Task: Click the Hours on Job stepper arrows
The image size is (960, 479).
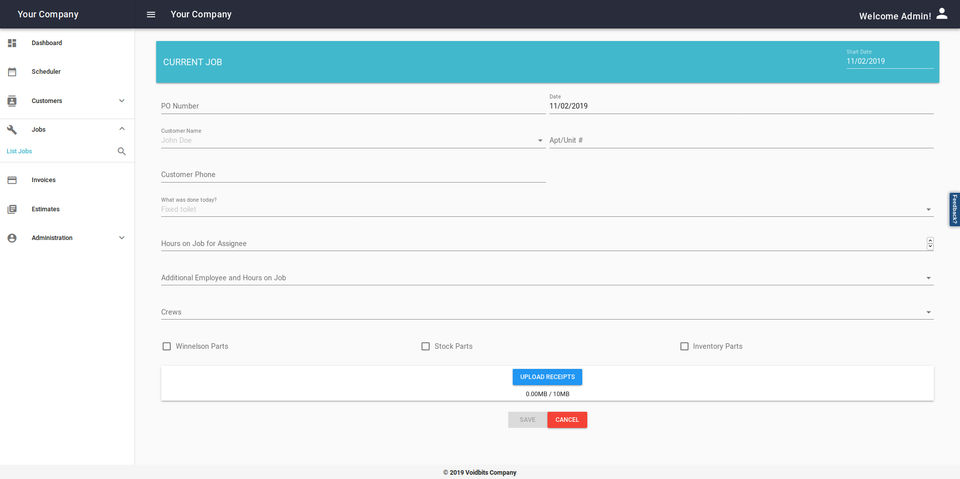Action: pos(930,243)
